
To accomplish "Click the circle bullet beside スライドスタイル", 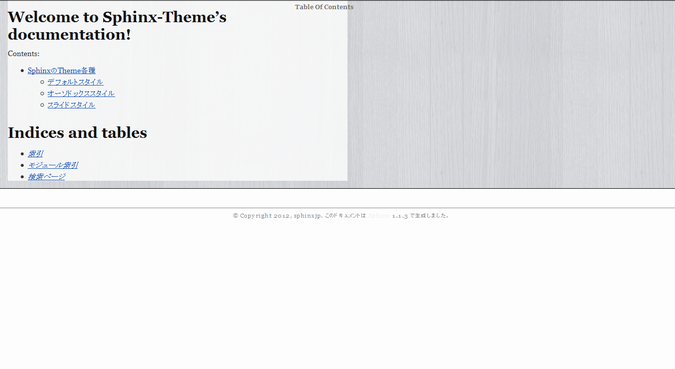I will [42, 105].
